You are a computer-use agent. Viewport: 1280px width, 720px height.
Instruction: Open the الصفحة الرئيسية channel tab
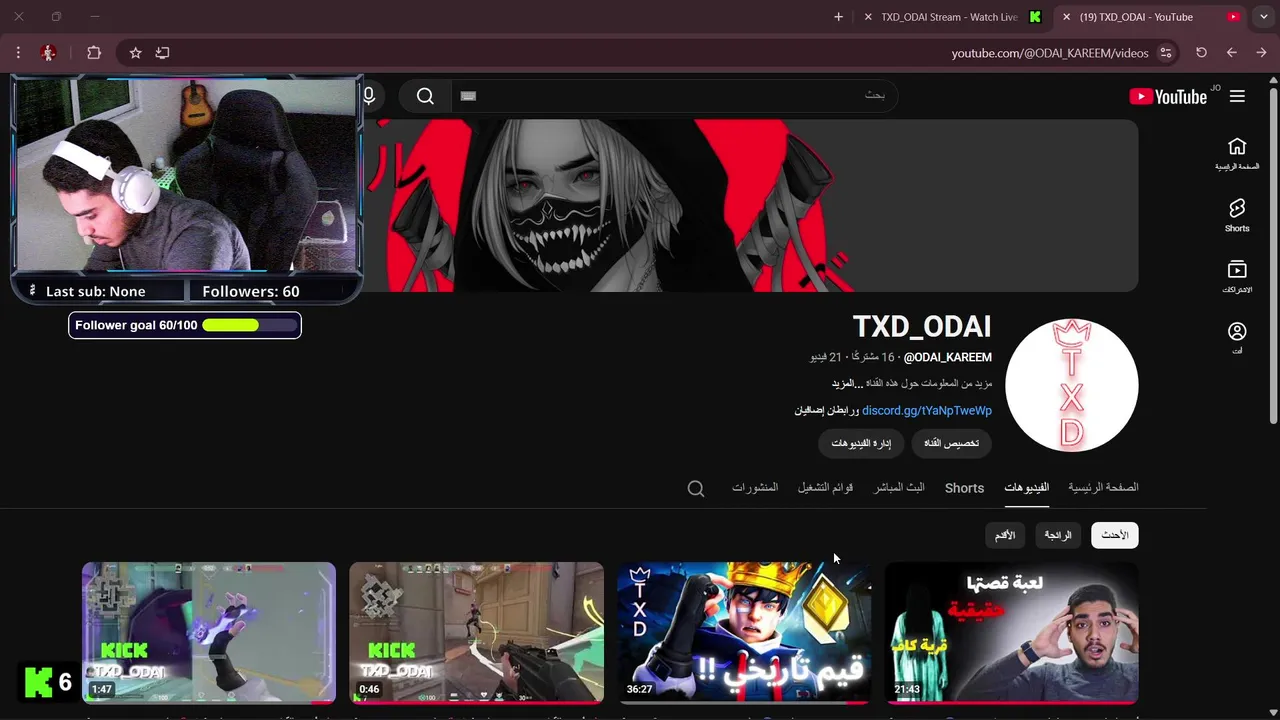click(1103, 488)
